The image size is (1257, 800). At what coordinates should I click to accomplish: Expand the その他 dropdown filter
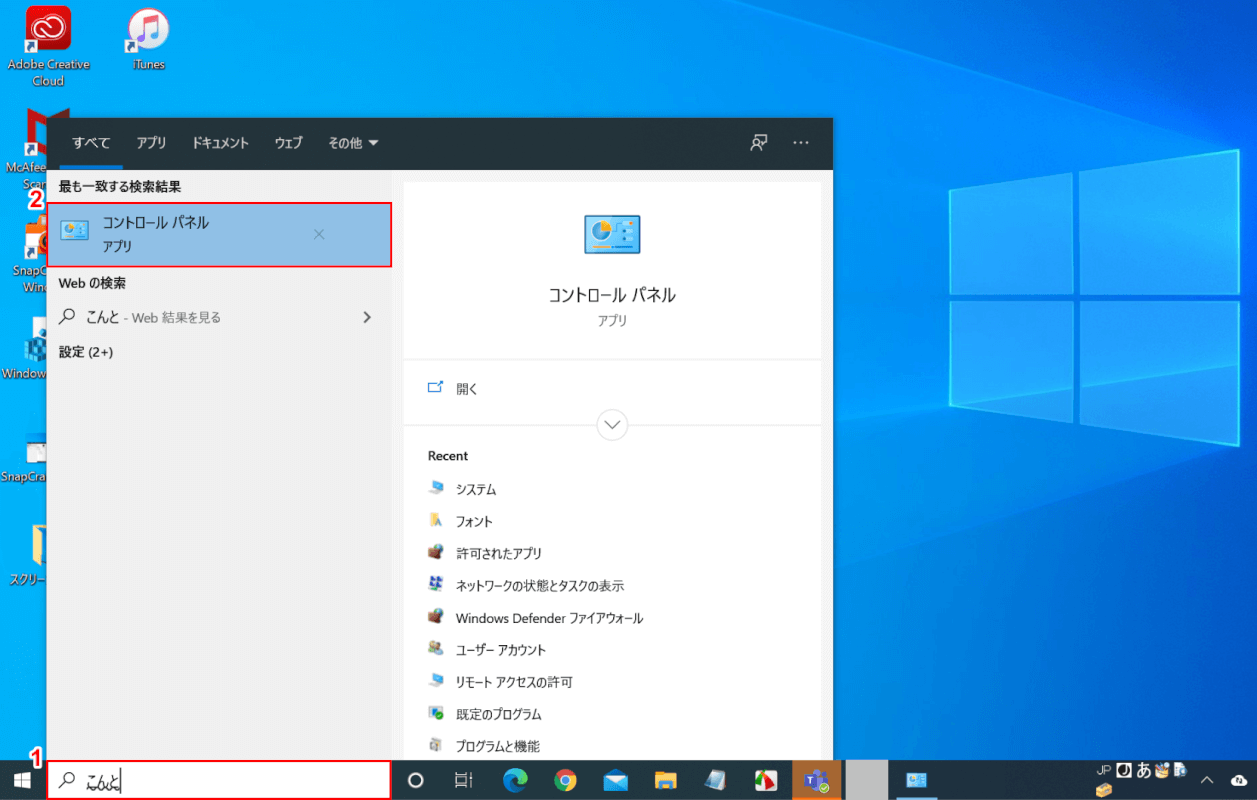click(354, 143)
